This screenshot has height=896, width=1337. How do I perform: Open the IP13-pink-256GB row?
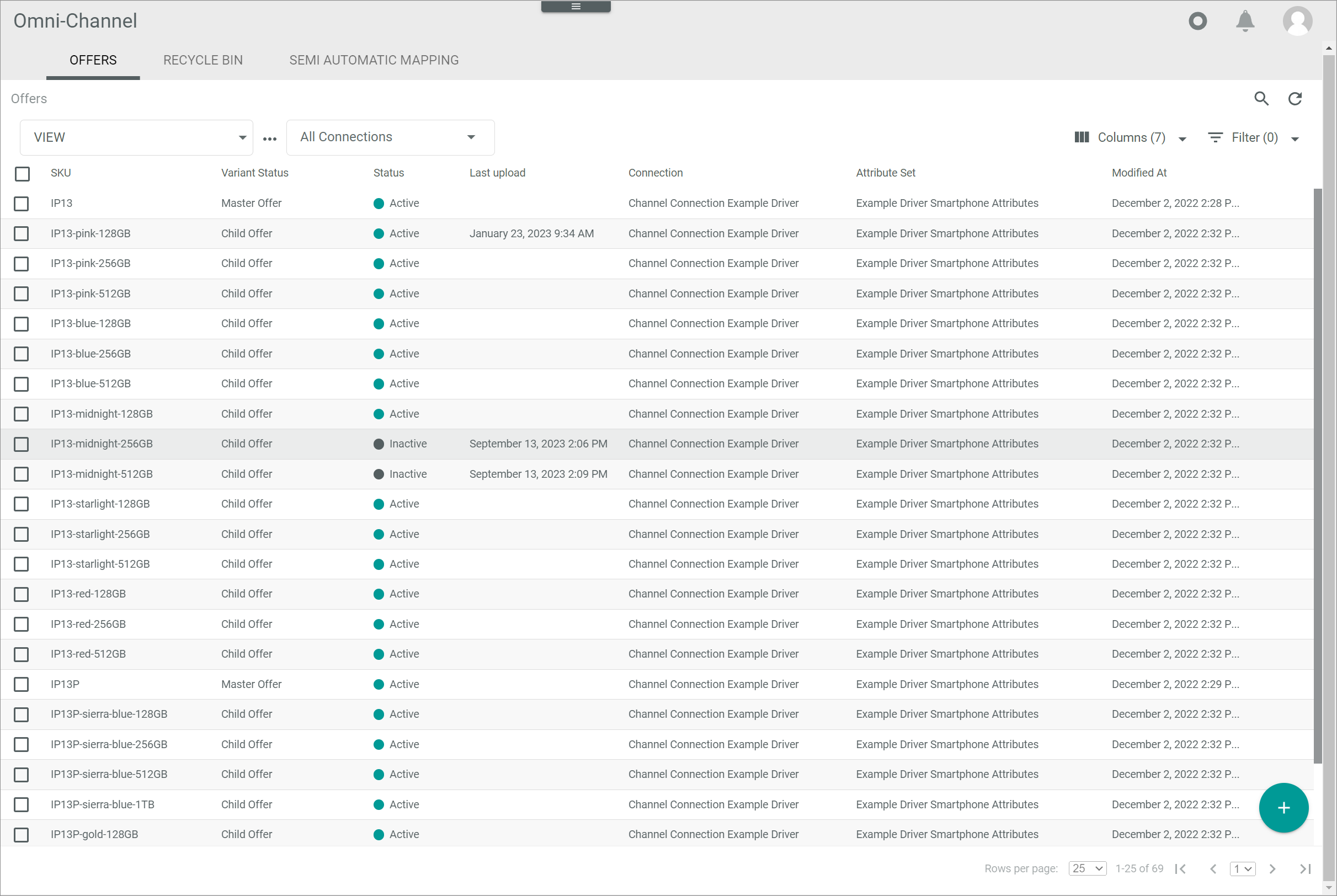(657, 263)
